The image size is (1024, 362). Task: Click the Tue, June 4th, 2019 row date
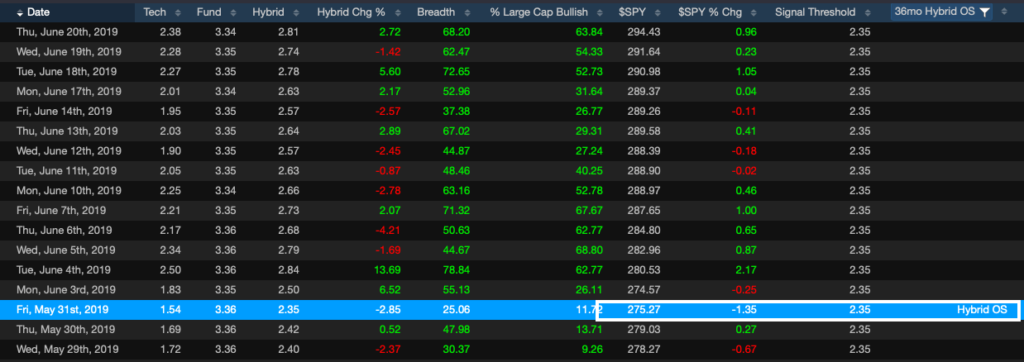(x=63, y=269)
